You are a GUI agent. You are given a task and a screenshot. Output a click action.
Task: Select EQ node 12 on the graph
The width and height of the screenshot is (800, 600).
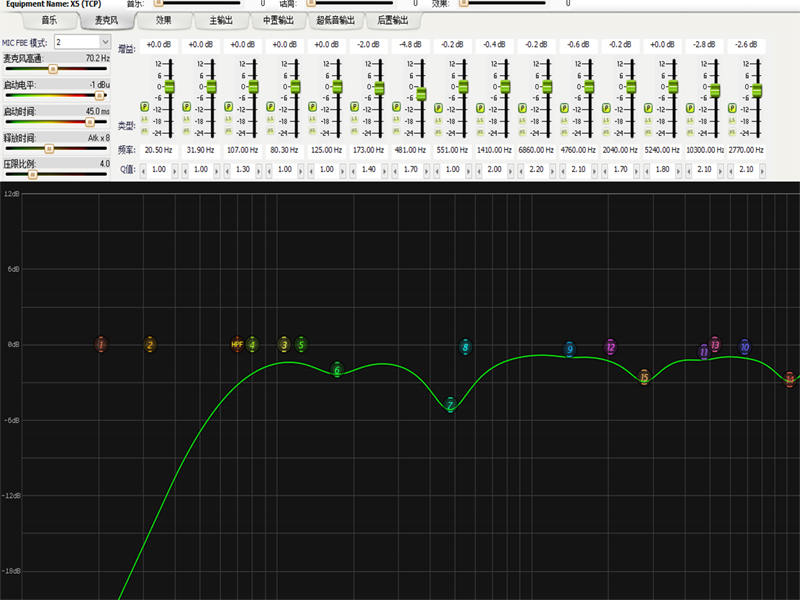pos(610,347)
